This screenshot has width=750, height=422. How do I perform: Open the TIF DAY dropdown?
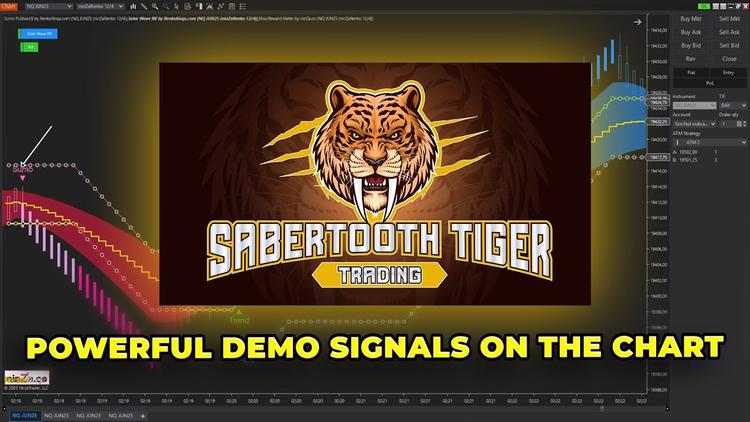click(x=733, y=105)
